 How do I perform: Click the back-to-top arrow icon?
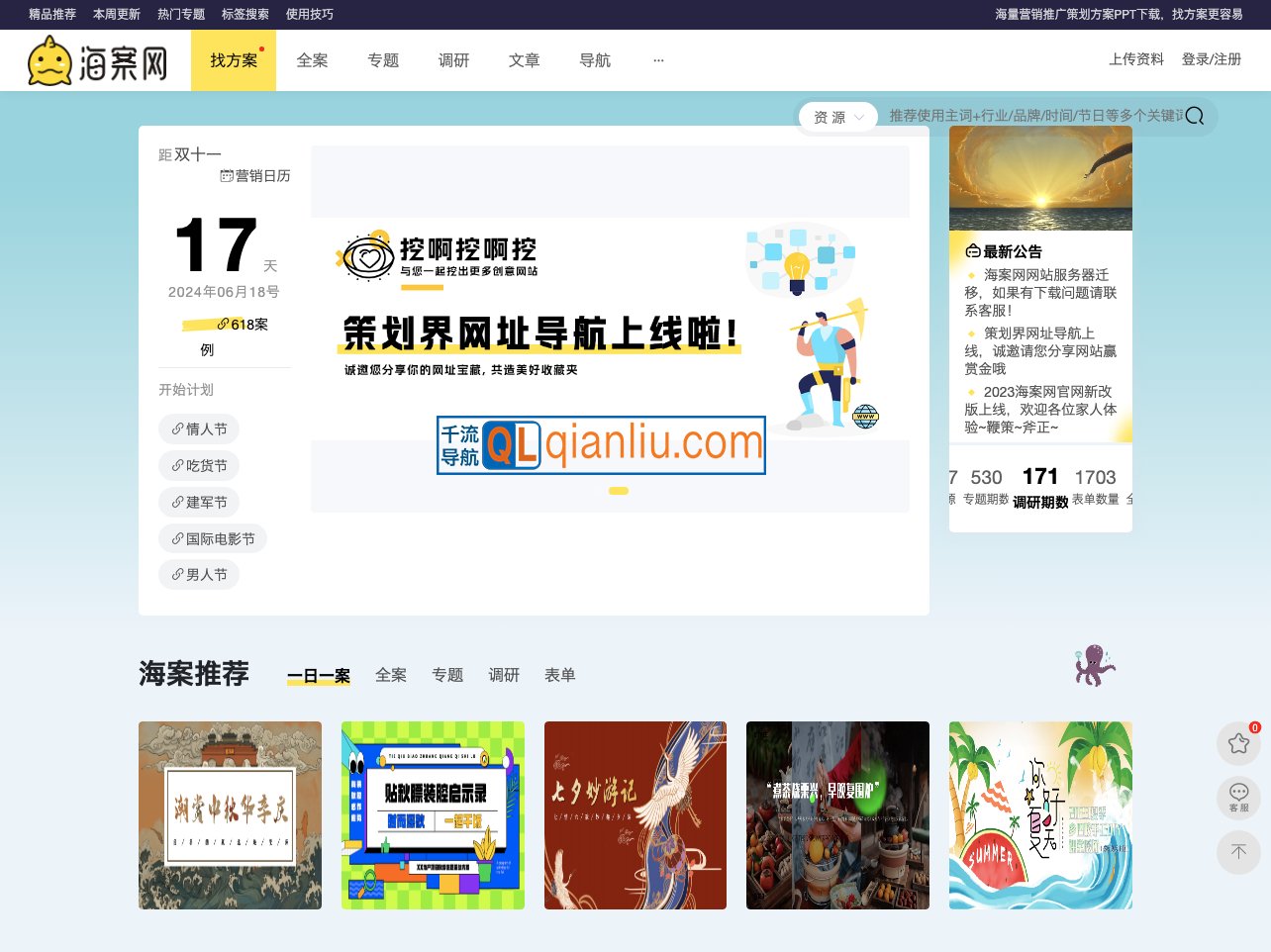1238,852
